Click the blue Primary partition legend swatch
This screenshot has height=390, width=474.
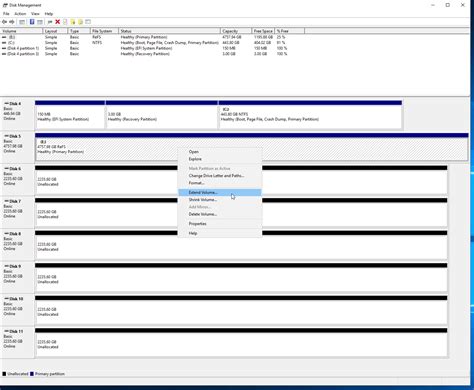[x=32, y=374]
